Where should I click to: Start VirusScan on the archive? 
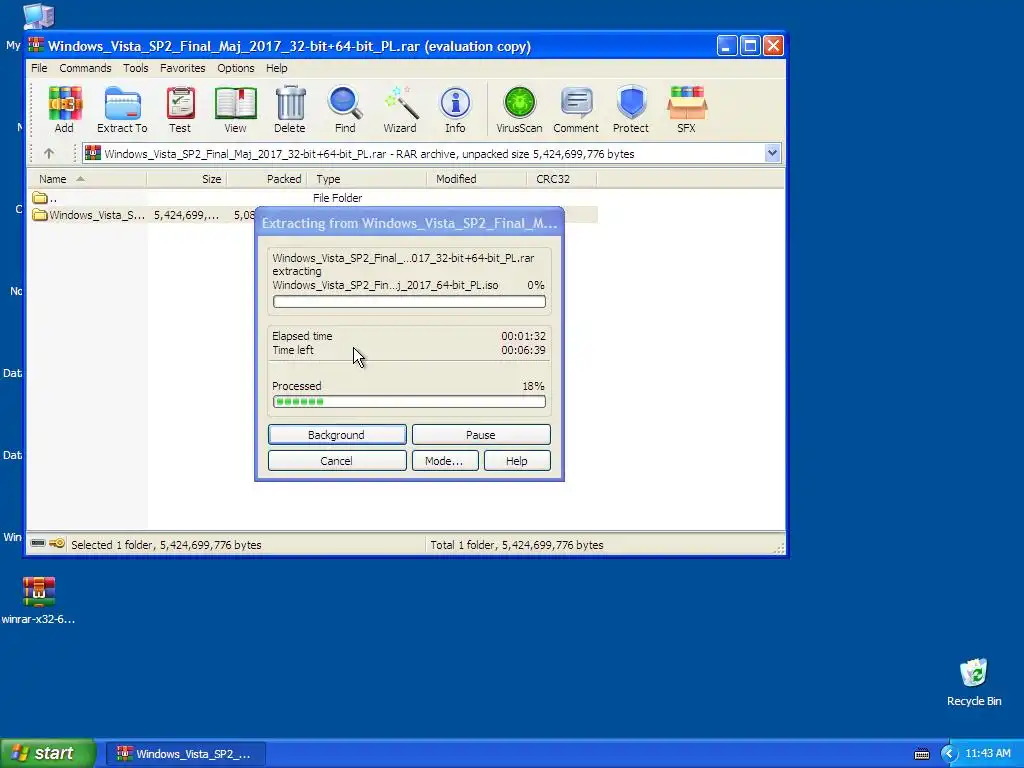pos(519,109)
